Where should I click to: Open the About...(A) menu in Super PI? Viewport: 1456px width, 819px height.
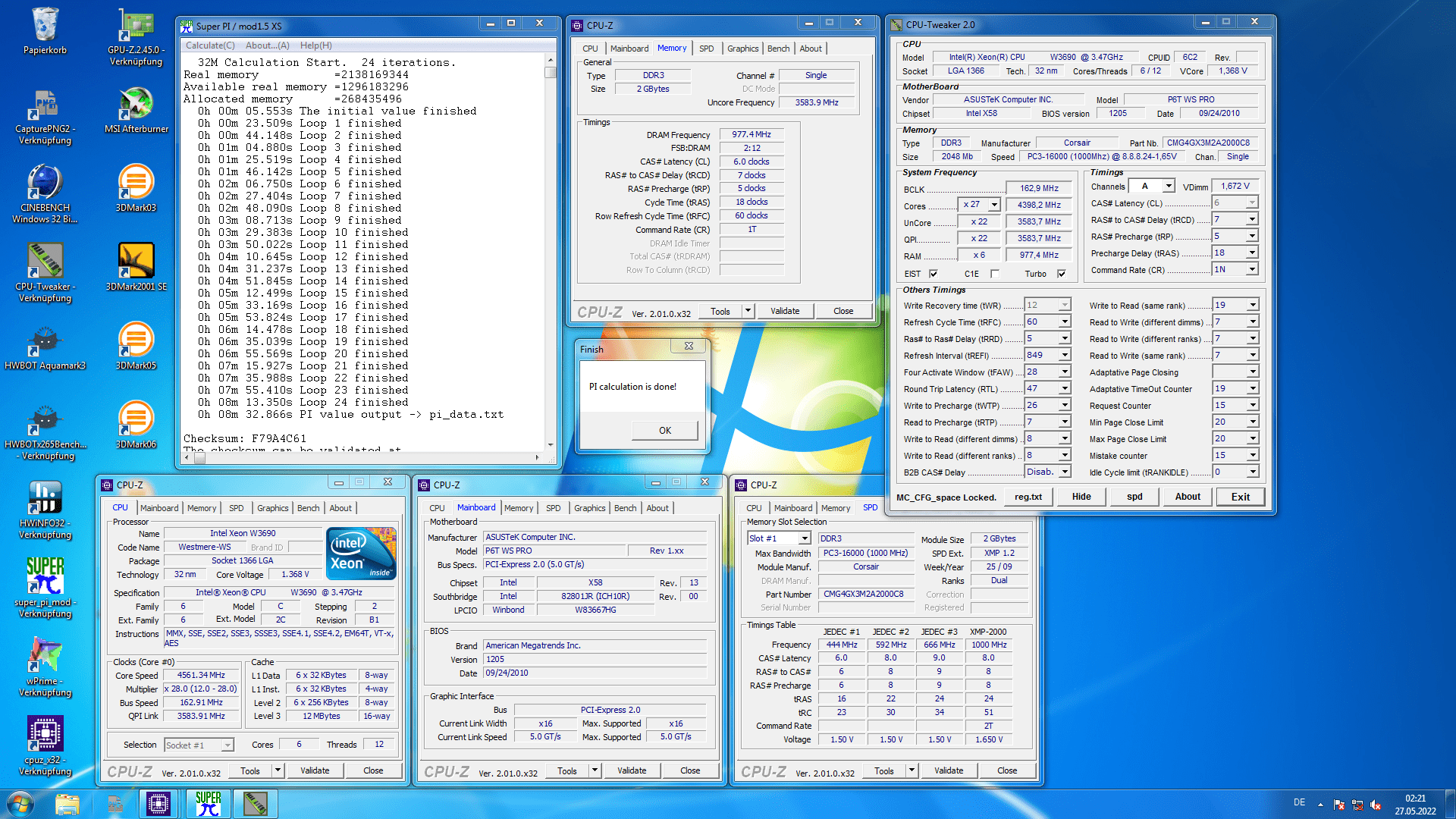[x=267, y=45]
